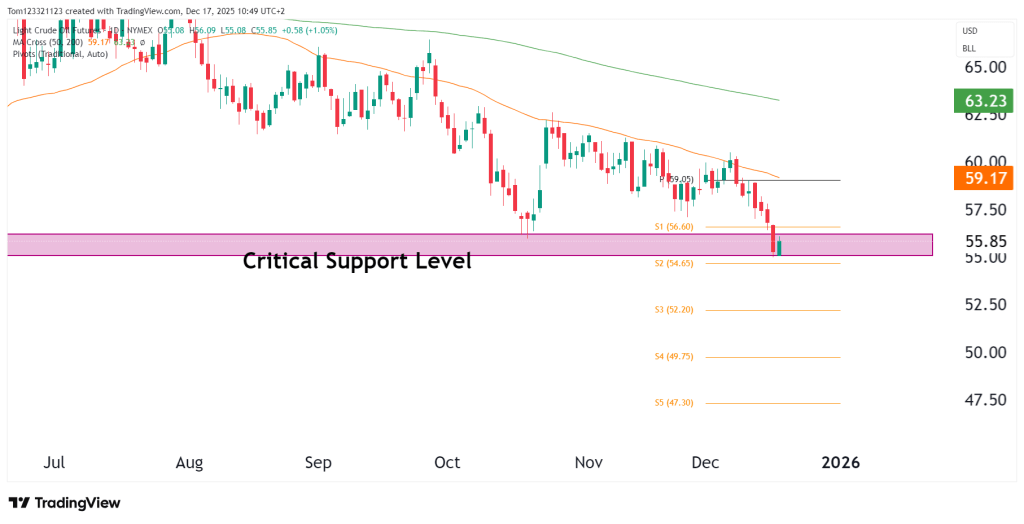Click the orange 59.17 price label
The image size is (1024, 524).
point(985,180)
